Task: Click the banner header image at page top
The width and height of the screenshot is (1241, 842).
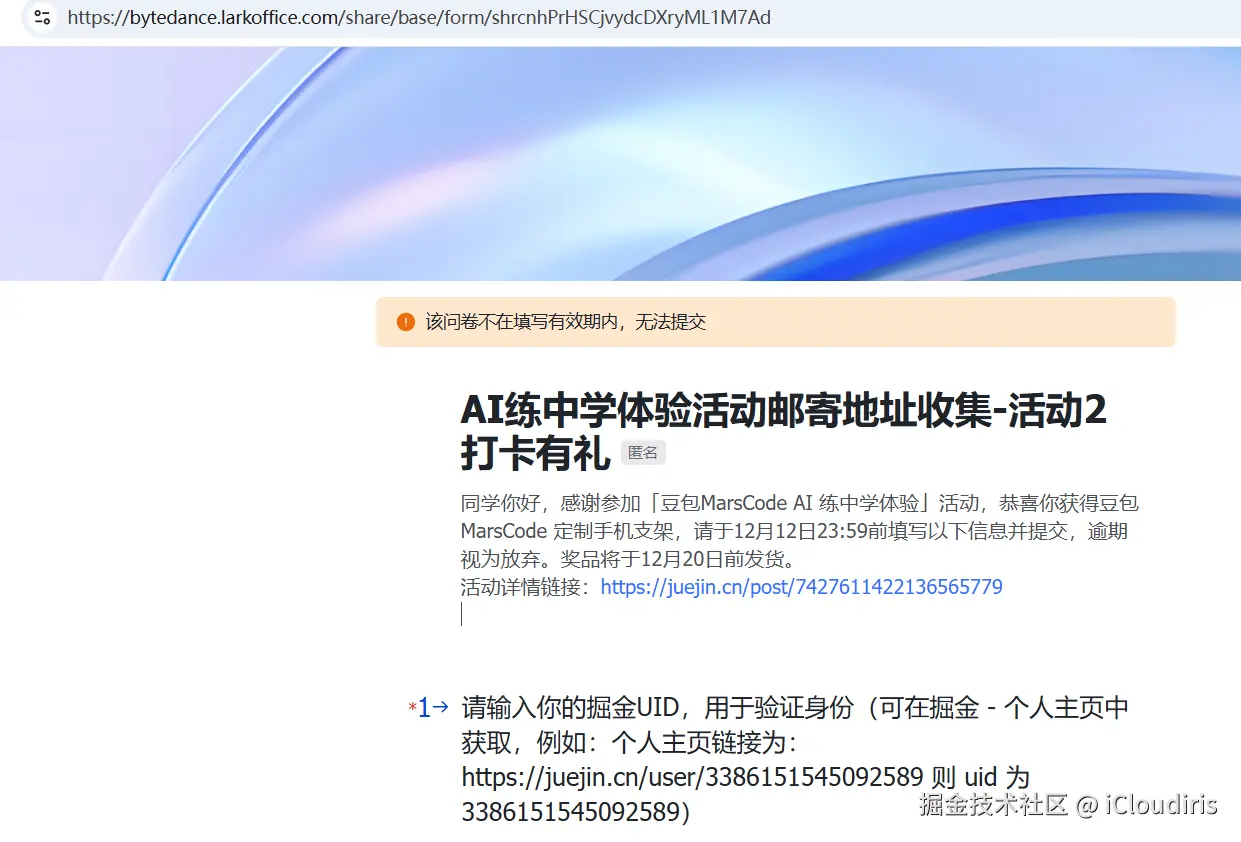Action: tap(620, 160)
